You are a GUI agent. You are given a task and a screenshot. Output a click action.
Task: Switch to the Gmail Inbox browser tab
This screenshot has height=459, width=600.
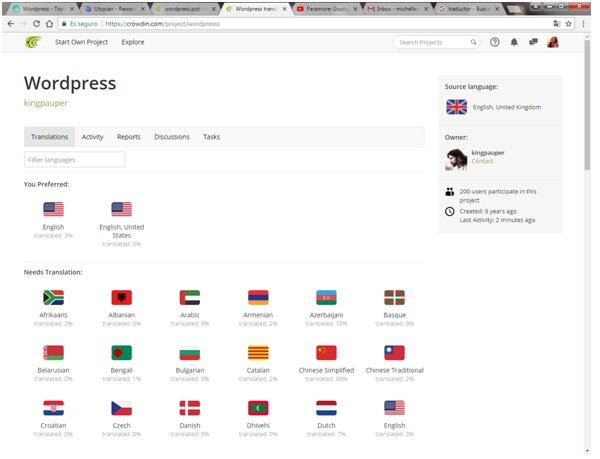click(398, 8)
